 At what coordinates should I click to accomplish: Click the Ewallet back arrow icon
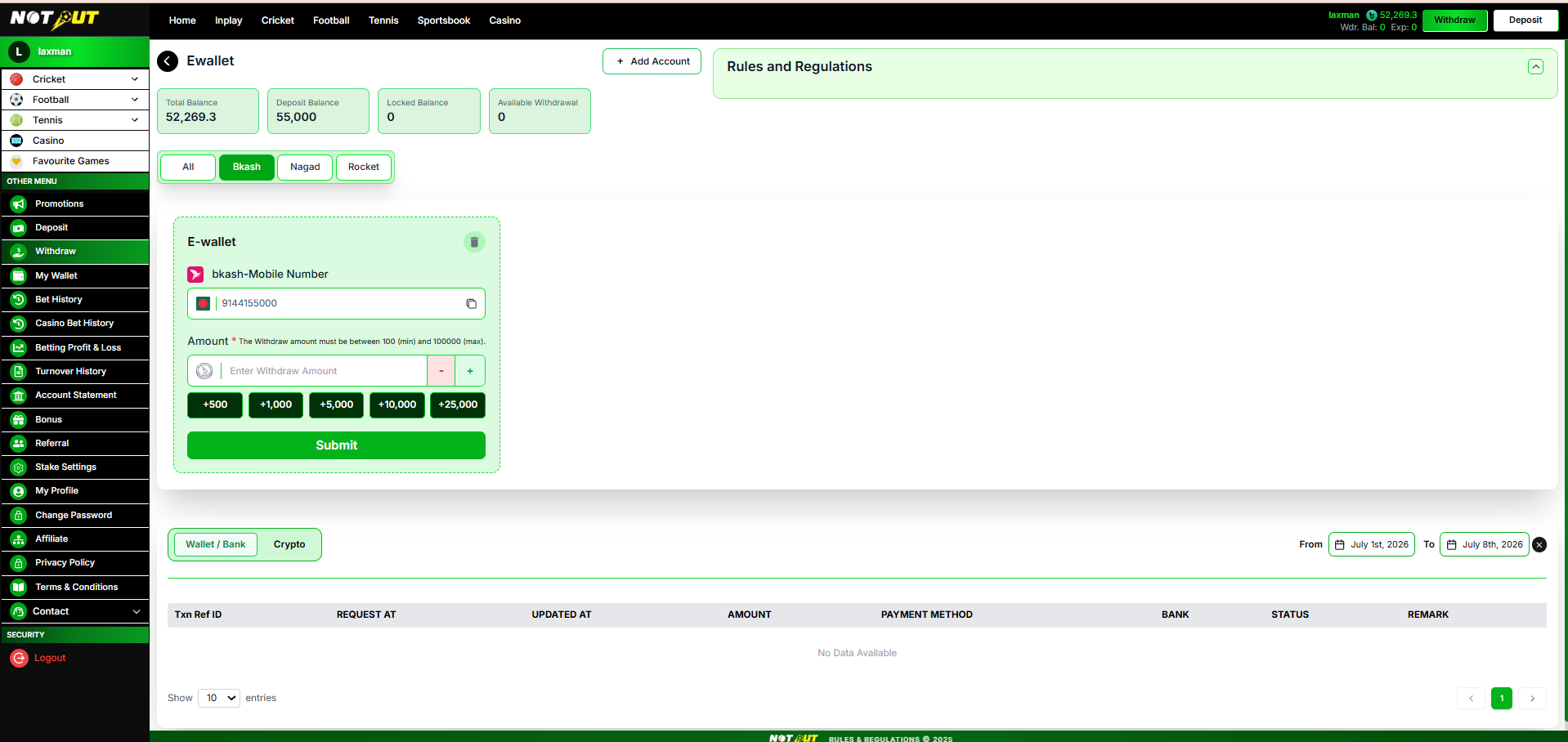[x=168, y=61]
